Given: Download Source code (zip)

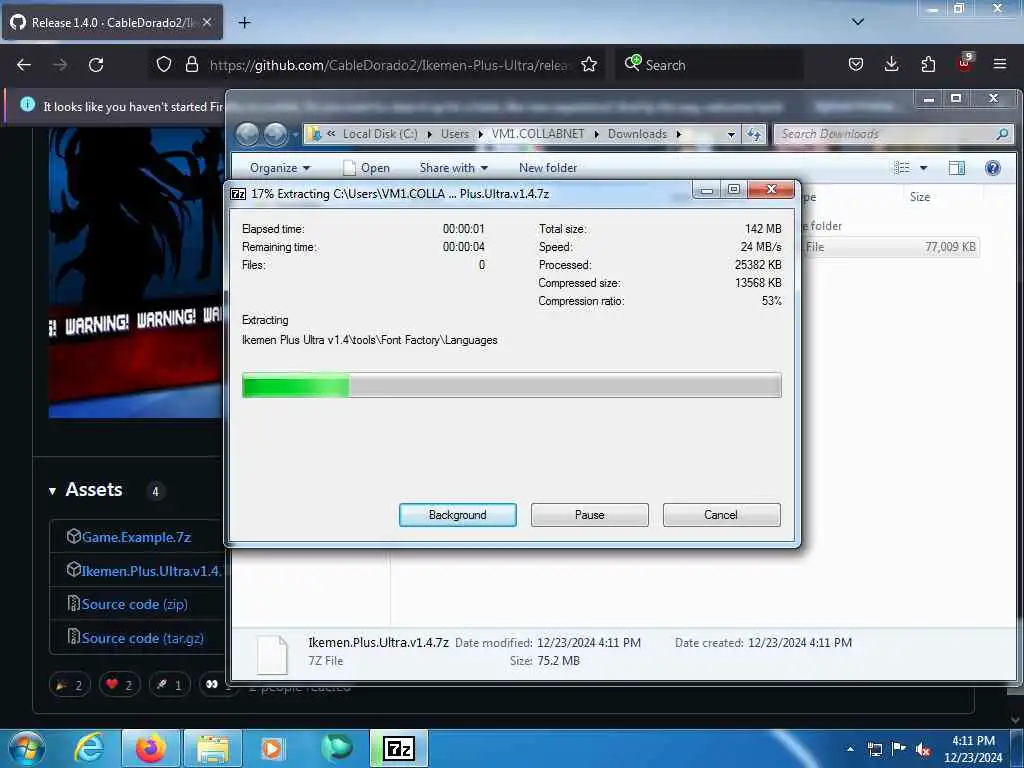Looking at the screenshot, I should point(135,604).
